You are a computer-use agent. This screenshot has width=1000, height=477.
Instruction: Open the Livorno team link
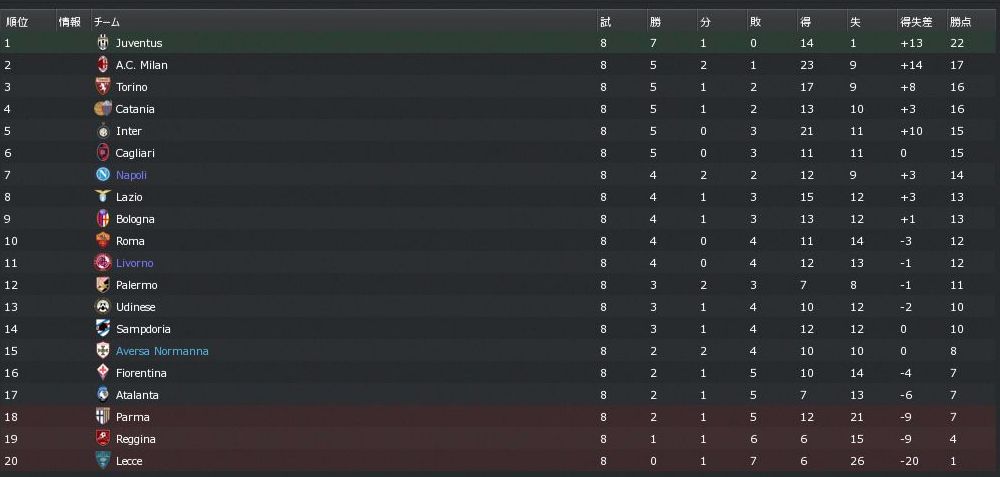coord(134,263)
